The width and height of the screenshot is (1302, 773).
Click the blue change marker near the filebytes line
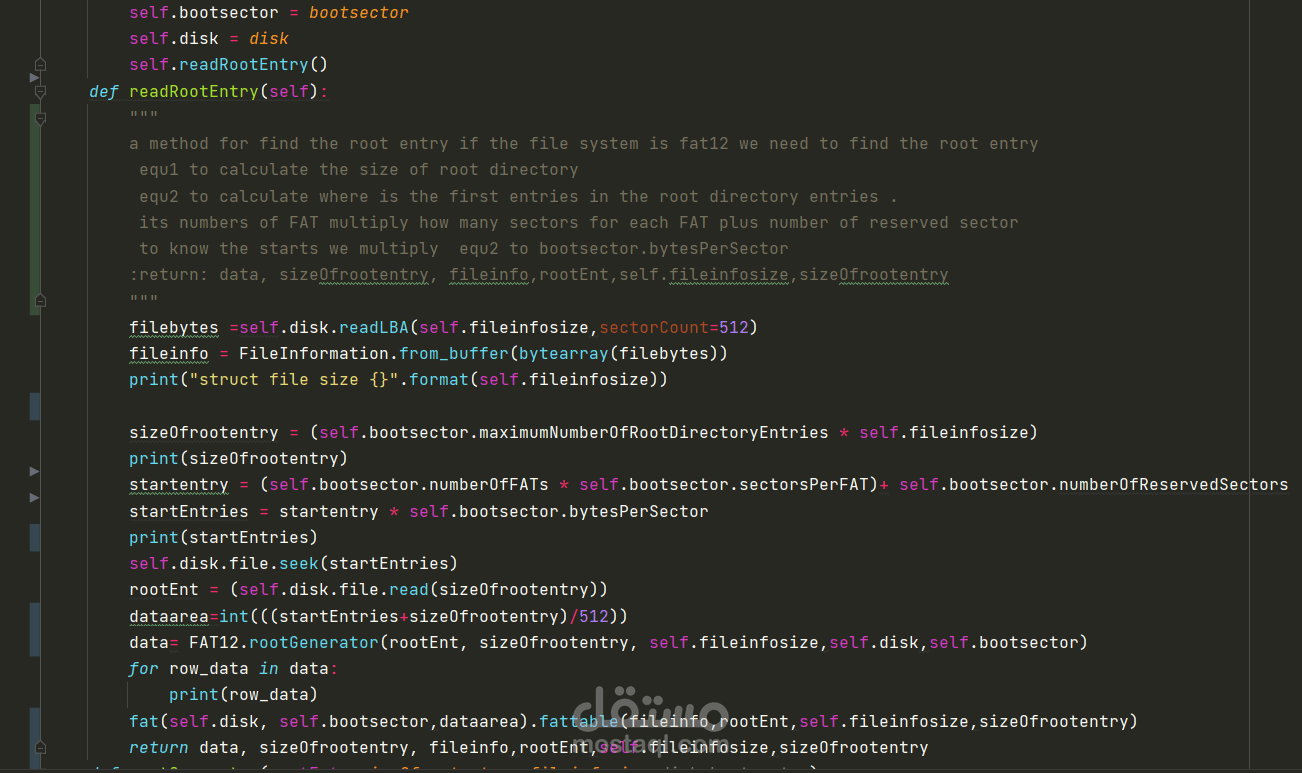[36, 406]
